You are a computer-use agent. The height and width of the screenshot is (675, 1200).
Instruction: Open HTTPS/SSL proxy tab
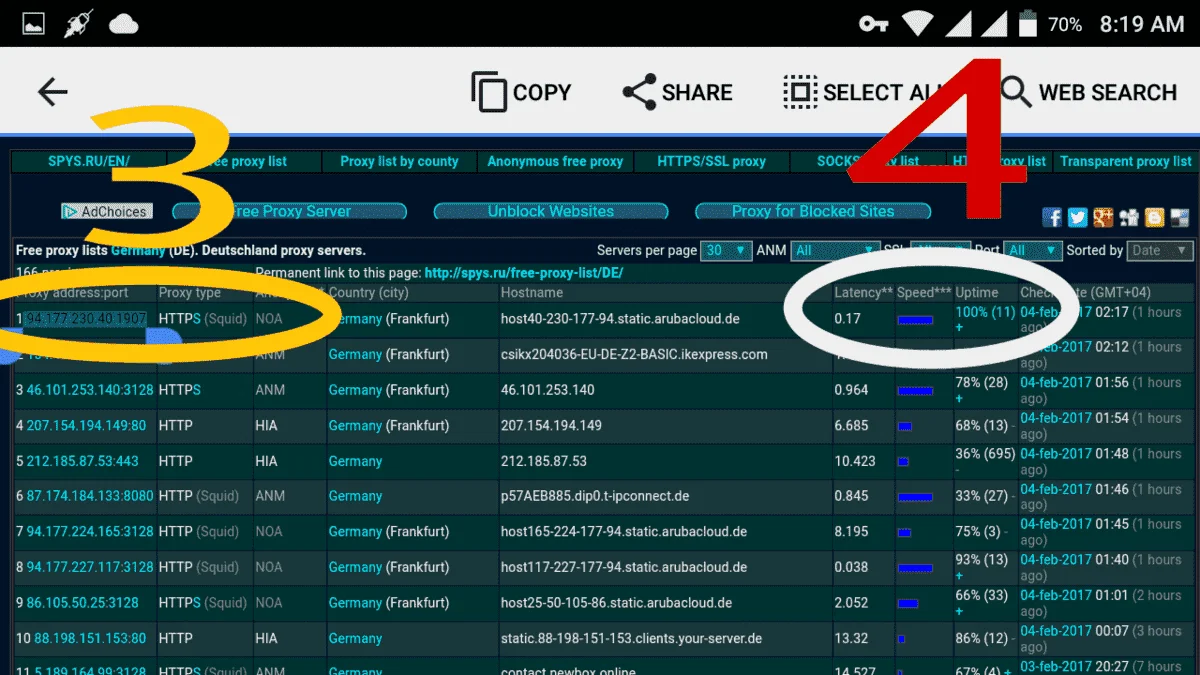pos(711,161)
